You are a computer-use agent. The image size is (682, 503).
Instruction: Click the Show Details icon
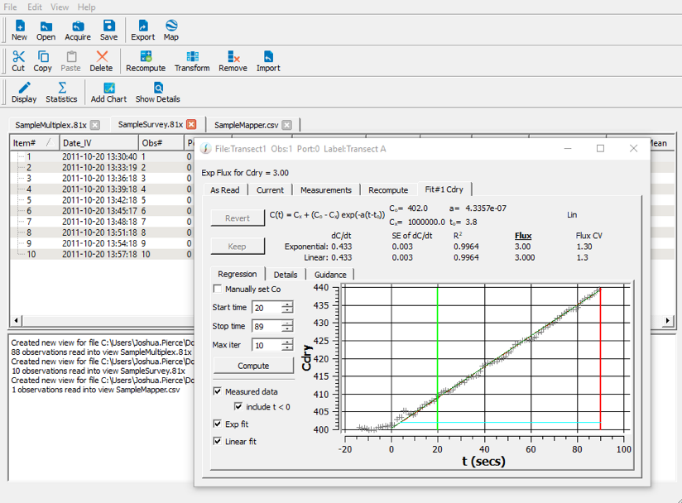[158, 89]
